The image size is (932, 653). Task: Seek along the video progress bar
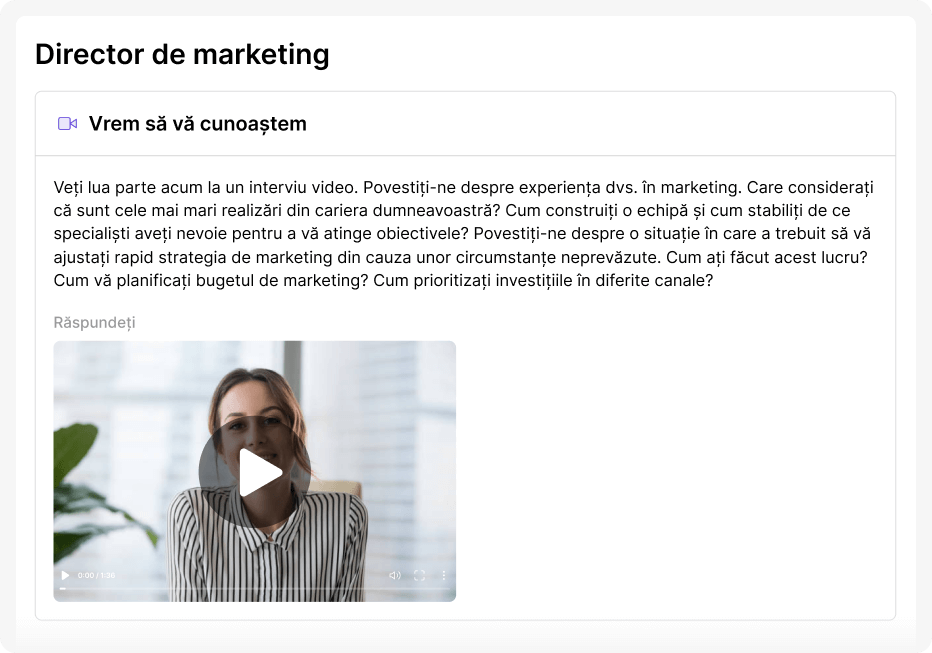254,589
